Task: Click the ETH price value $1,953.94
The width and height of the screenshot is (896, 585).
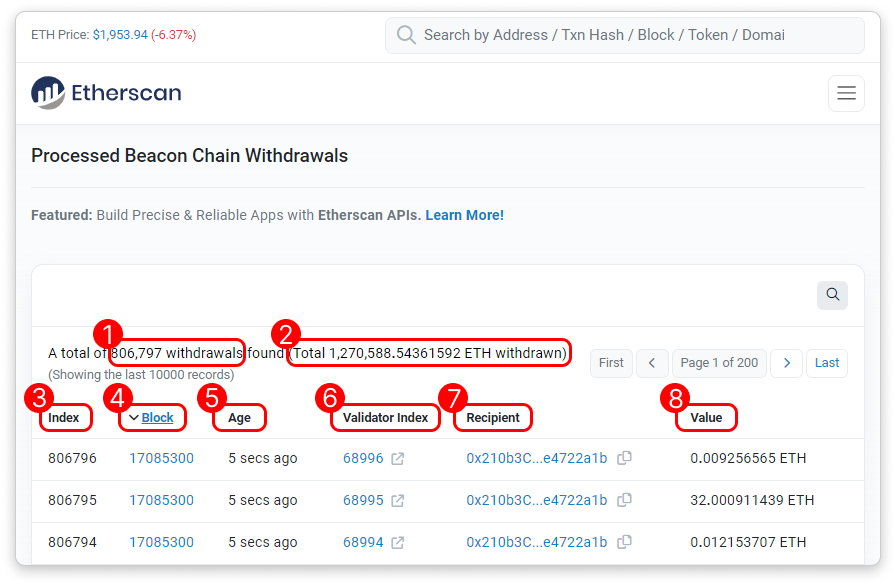Action: pos(120,35)
